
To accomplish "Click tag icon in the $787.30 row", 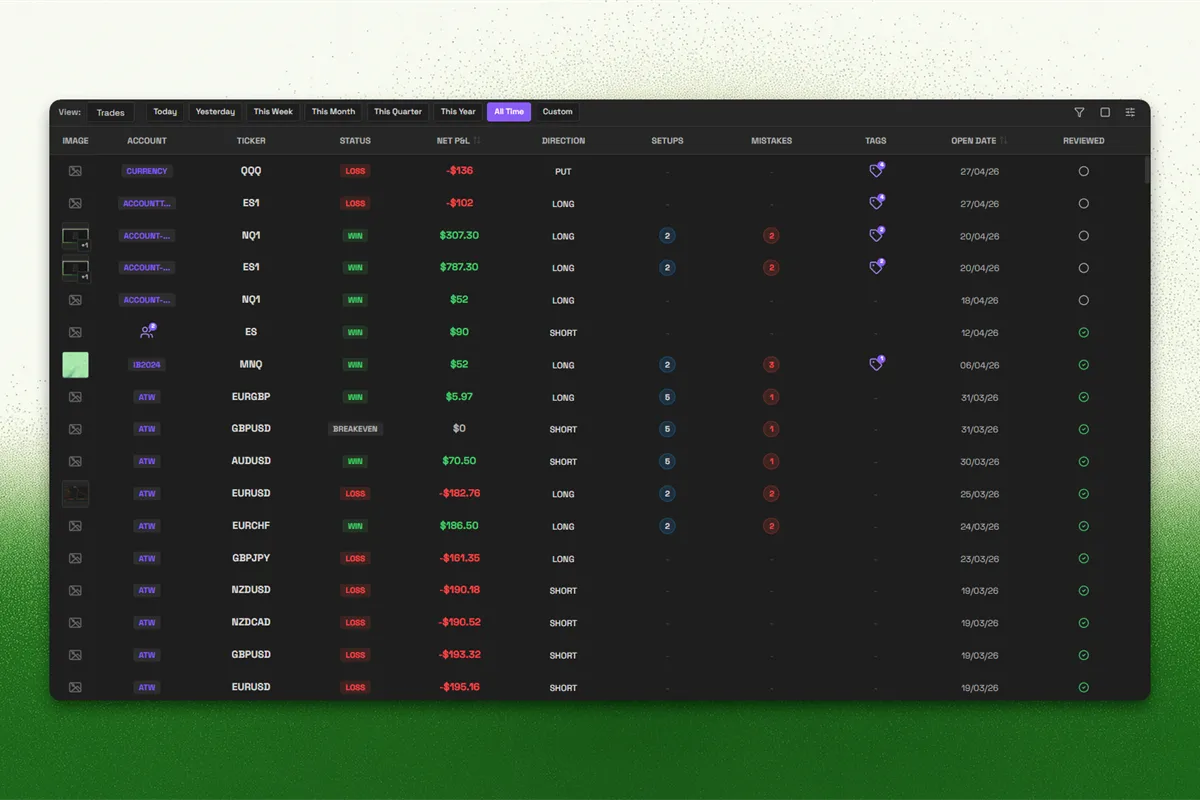I will click(876, 267).
